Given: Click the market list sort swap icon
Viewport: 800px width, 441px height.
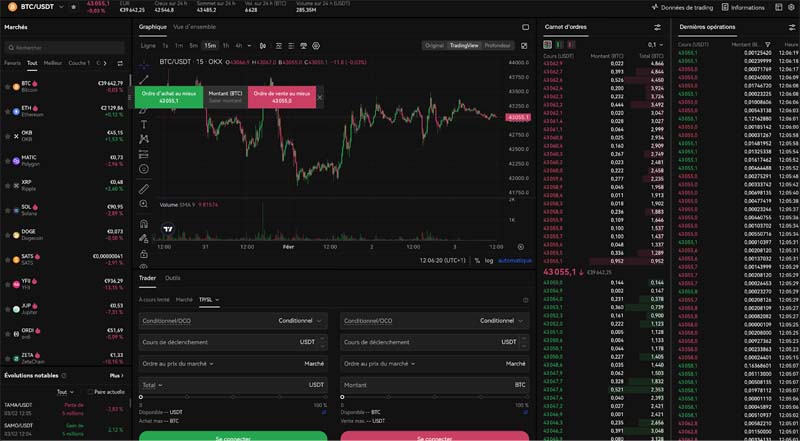Looking at the screenshot, I should [x=120, y=63].
